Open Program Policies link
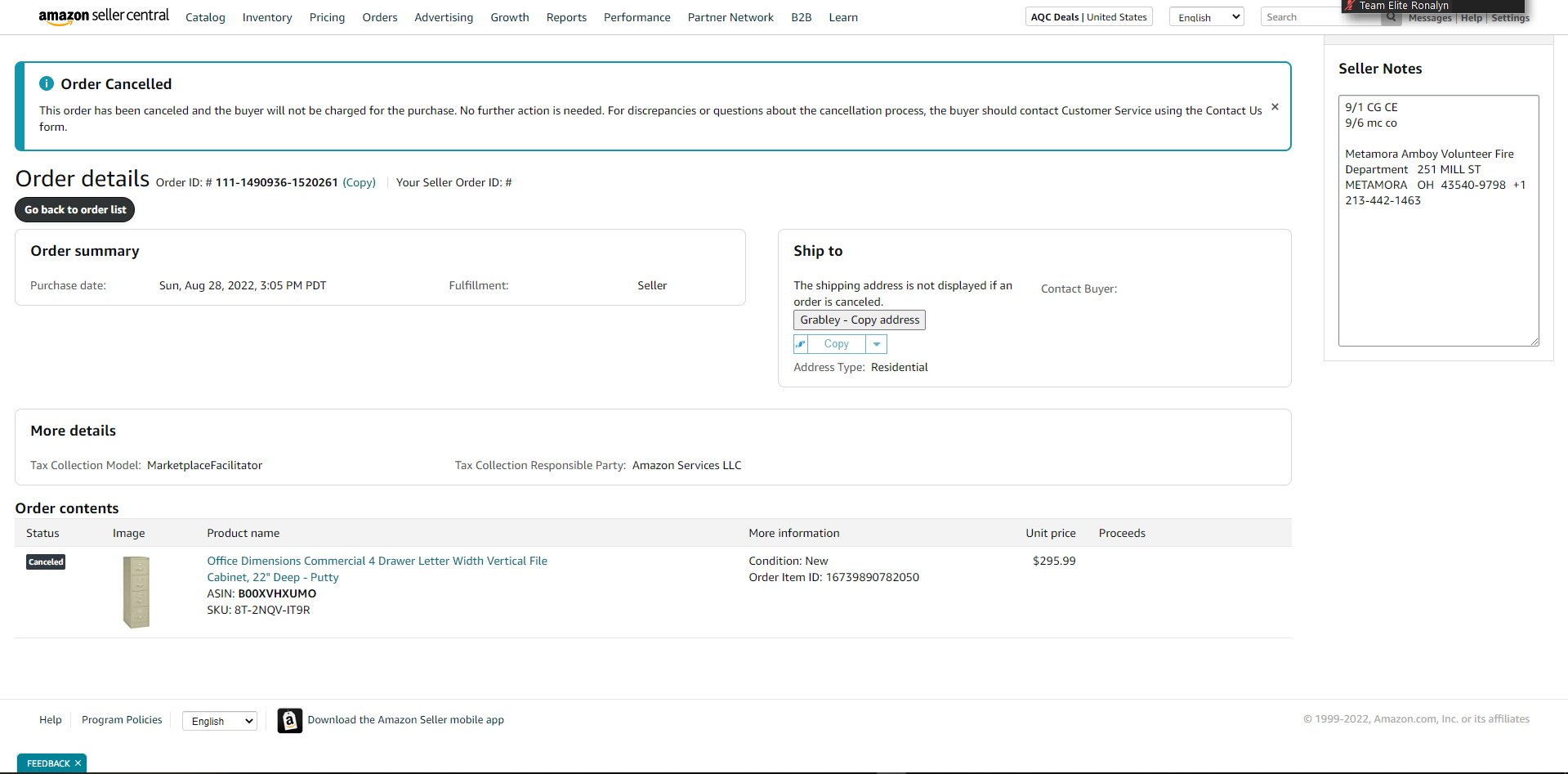This screenshot has width=1568, height=774. point(122,720)
